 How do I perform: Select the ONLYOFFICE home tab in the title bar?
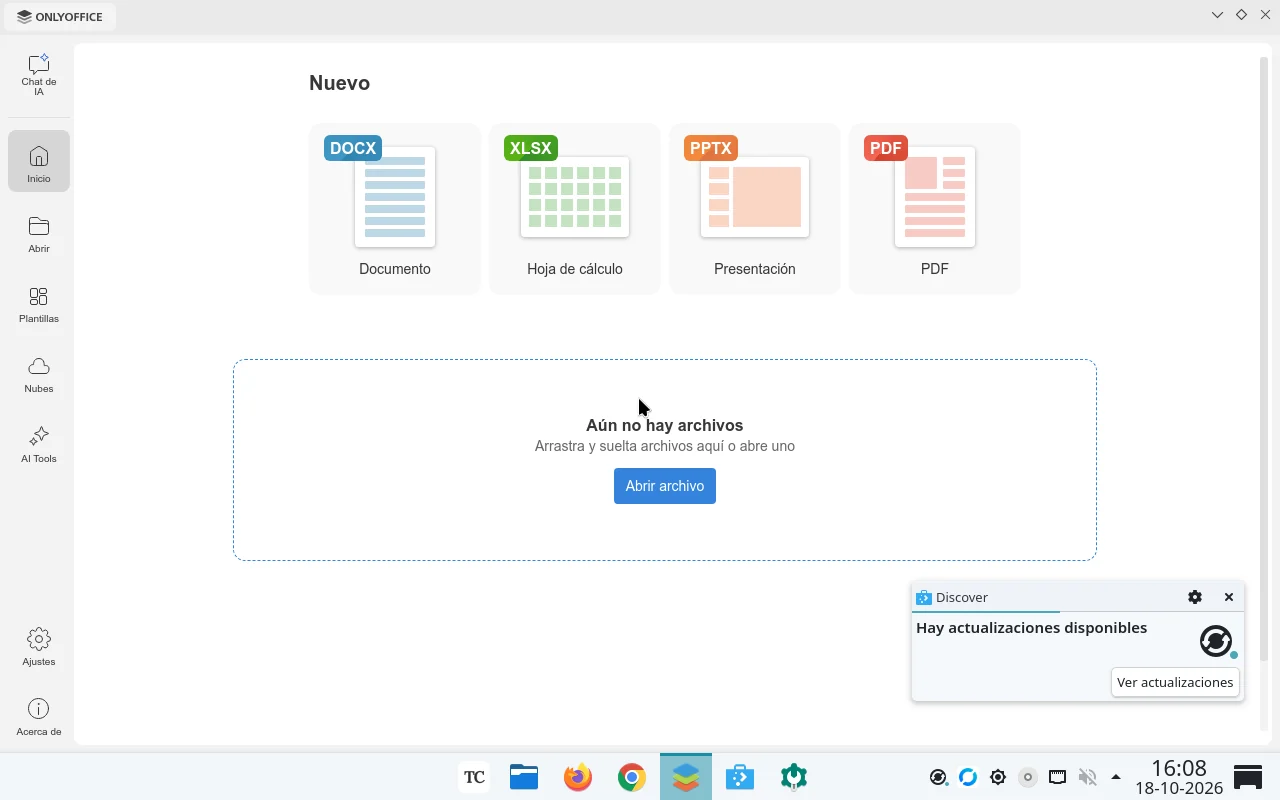60,16
